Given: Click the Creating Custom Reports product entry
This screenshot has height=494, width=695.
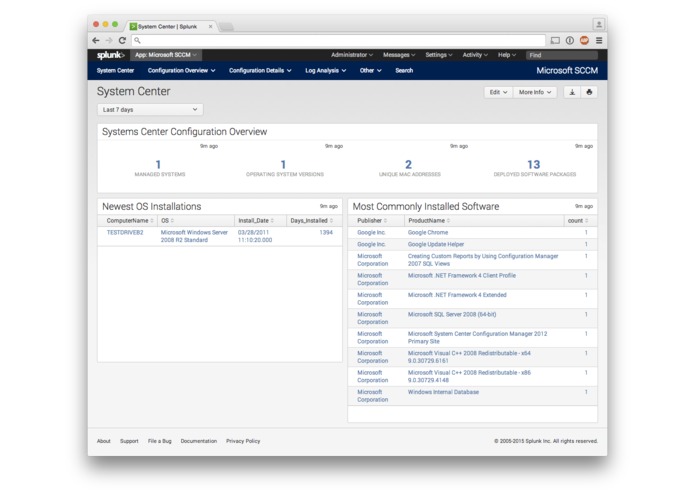Looking at the screenshot, I should (483, 260).
